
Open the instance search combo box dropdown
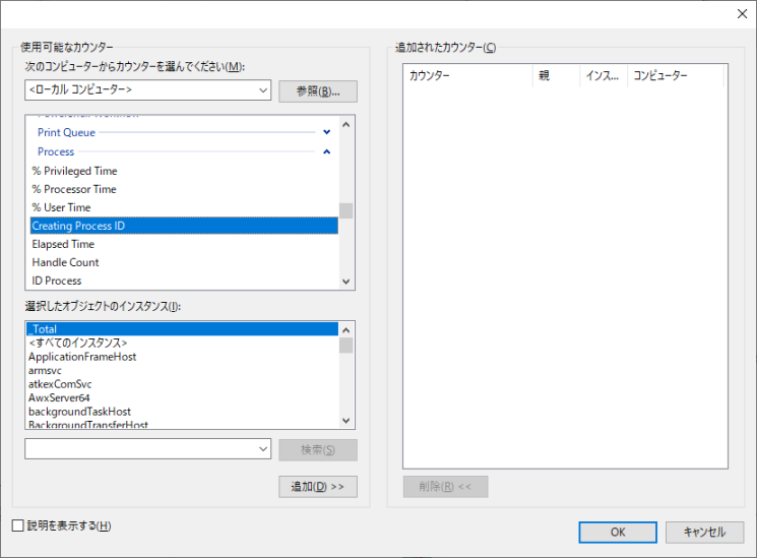pyautogui.click(x=263, y=449)
